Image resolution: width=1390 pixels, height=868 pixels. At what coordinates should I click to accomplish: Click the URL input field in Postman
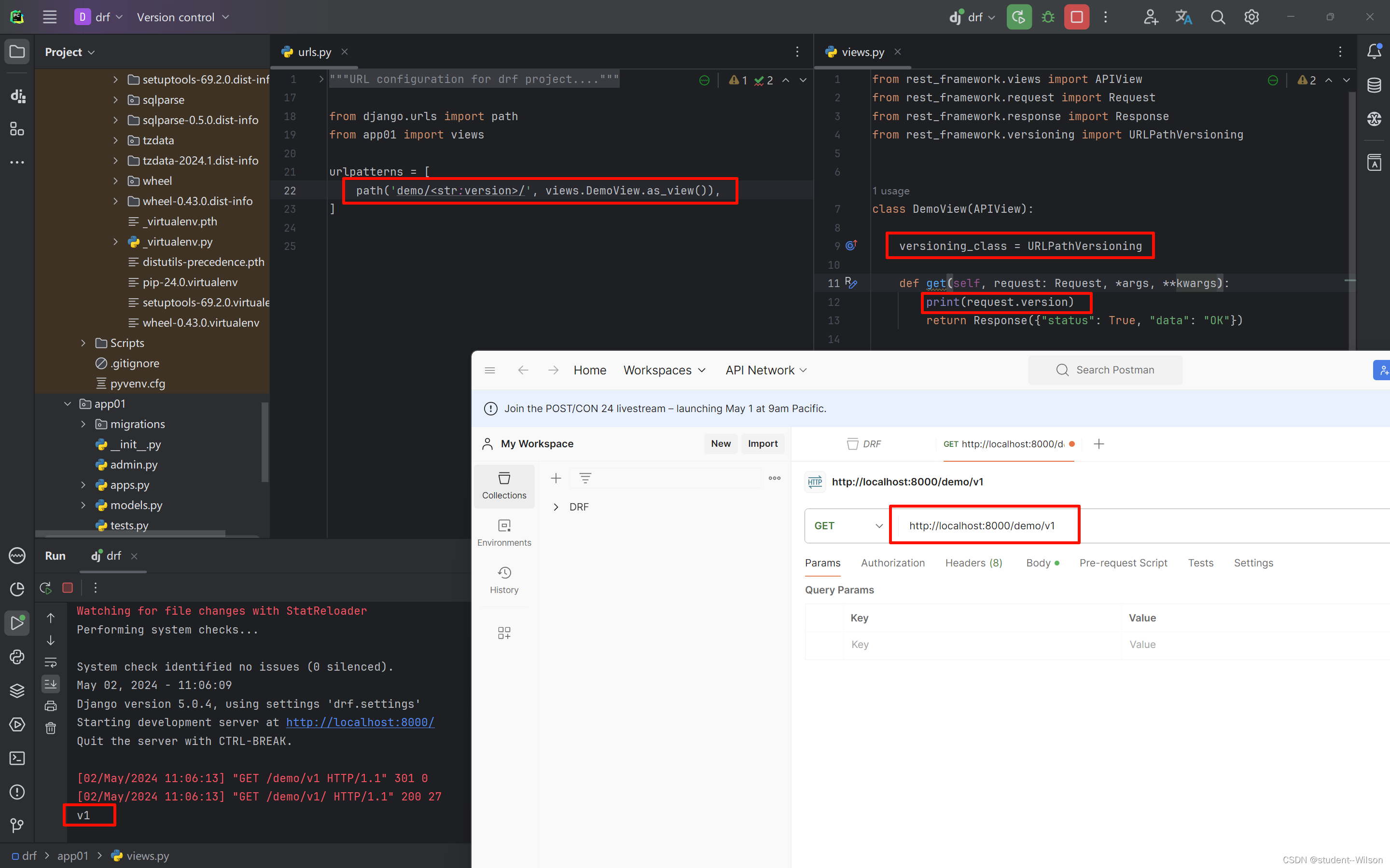(x=983, y=525)
